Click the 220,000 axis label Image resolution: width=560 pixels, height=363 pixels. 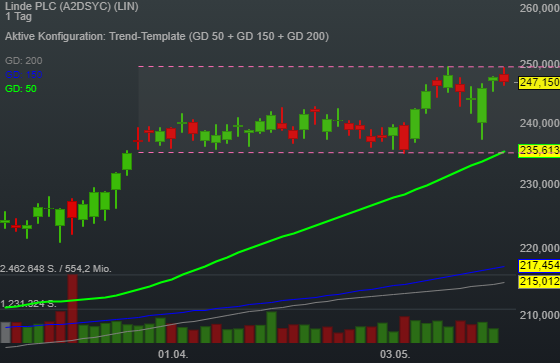[540, 248]
